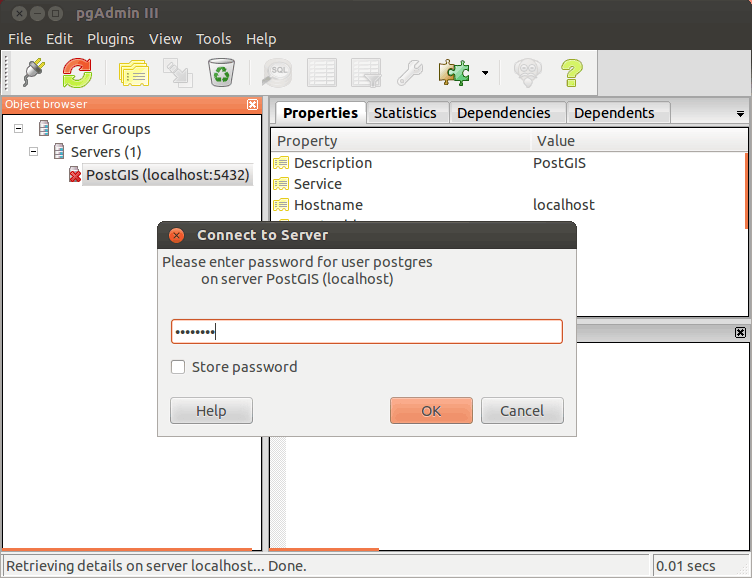
Task: Close the Object browser panel
Action: click(252, 105)
